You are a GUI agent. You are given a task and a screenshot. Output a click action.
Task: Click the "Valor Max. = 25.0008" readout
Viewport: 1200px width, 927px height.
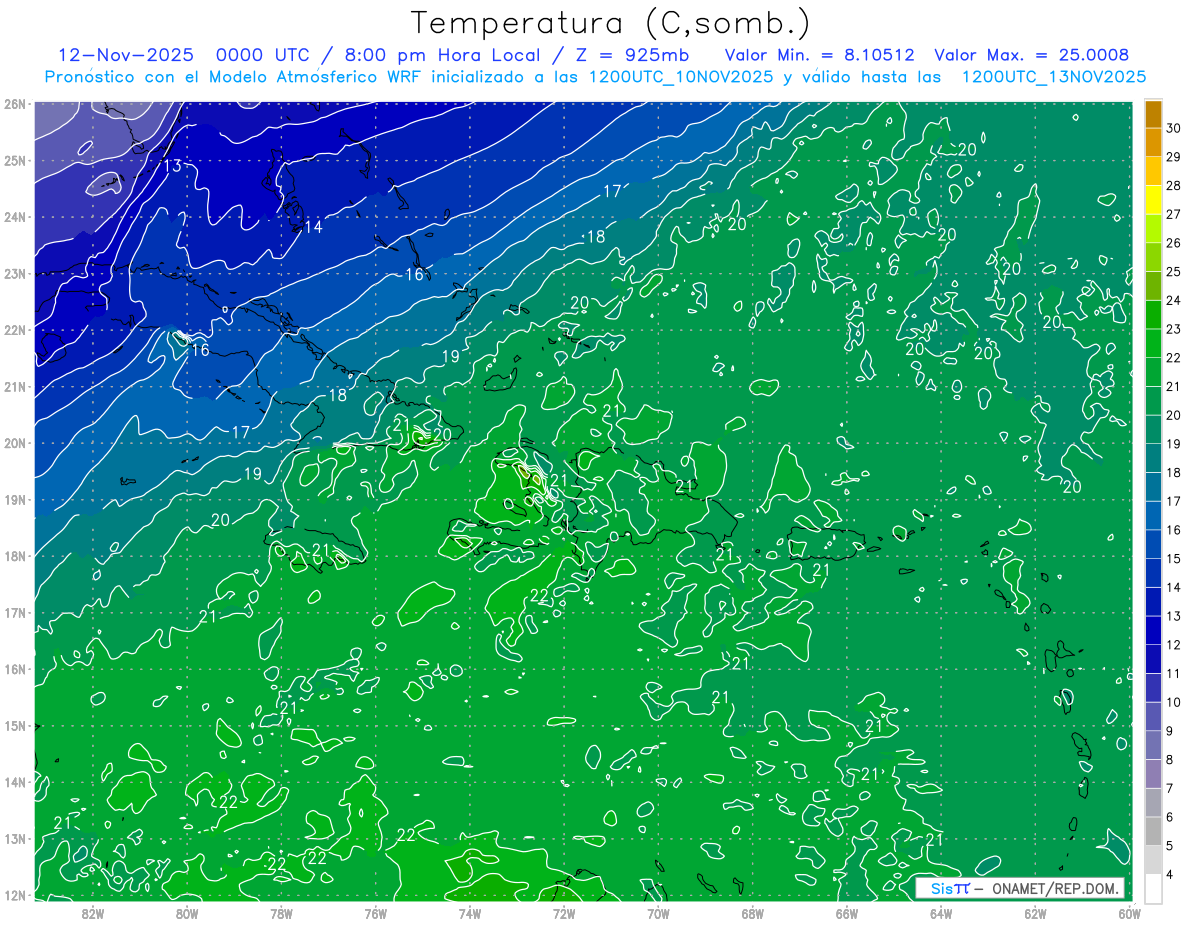click(x=1032, y=55)
